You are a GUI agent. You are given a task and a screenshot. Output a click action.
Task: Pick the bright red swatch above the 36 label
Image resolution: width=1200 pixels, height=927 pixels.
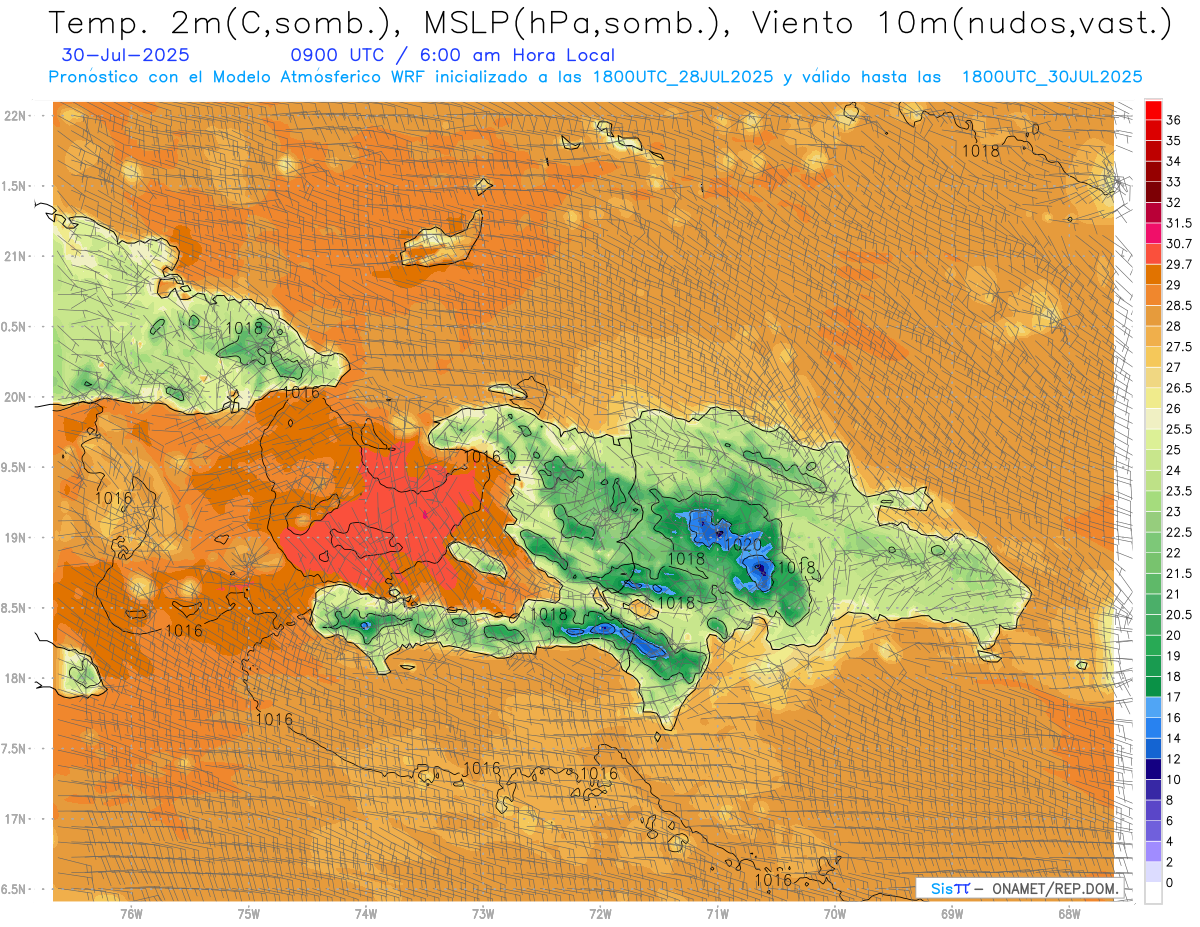coord(1153,110)
